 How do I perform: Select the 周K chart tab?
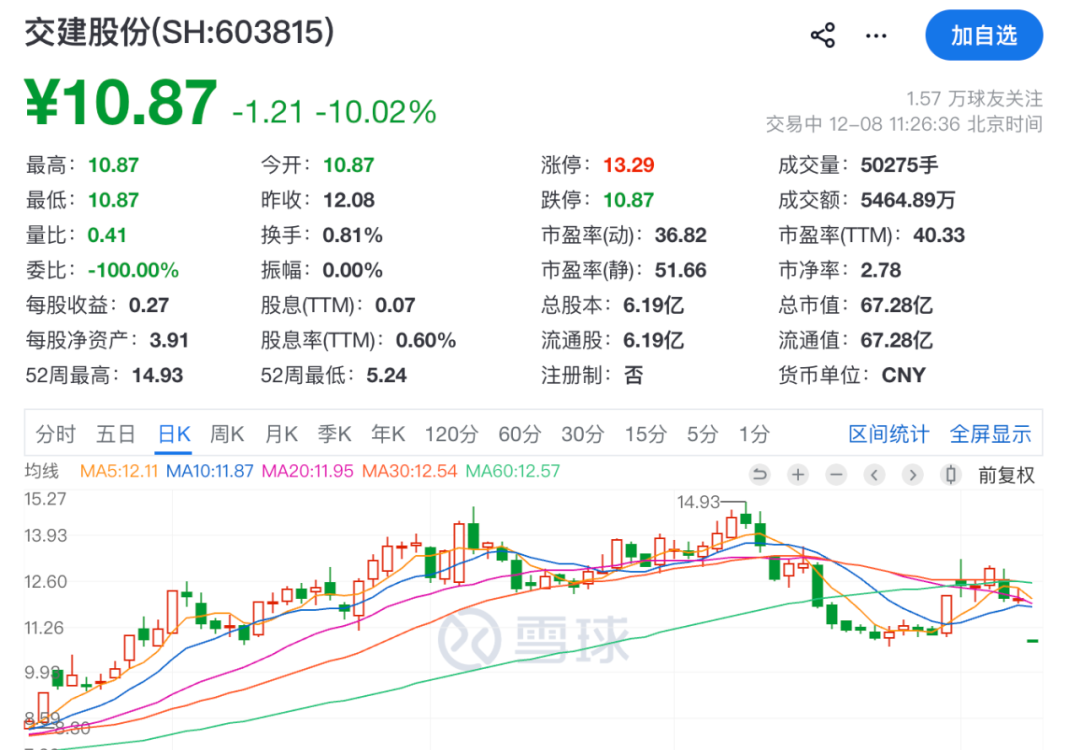tap(227, 434)
